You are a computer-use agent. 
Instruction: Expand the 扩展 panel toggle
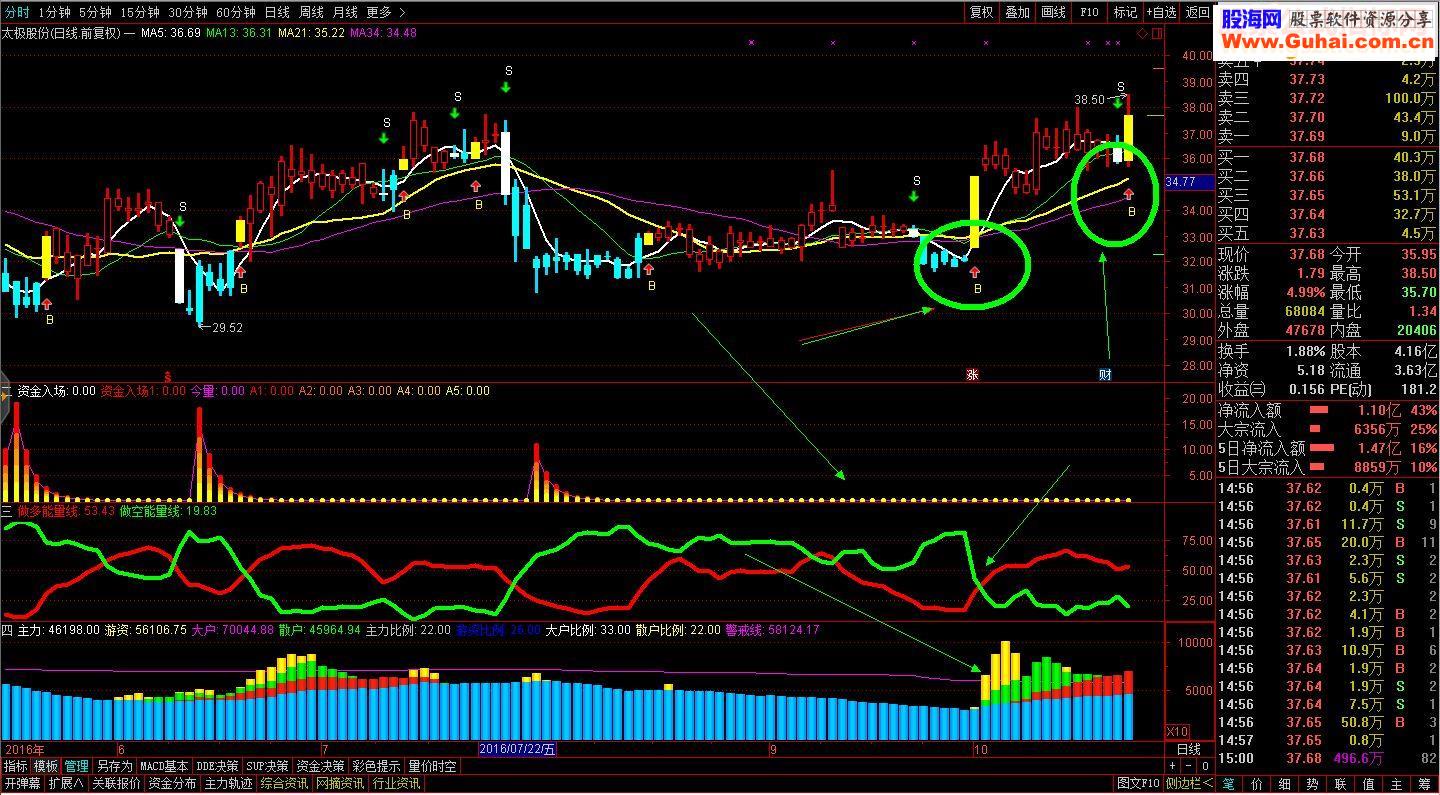(66, 784)
